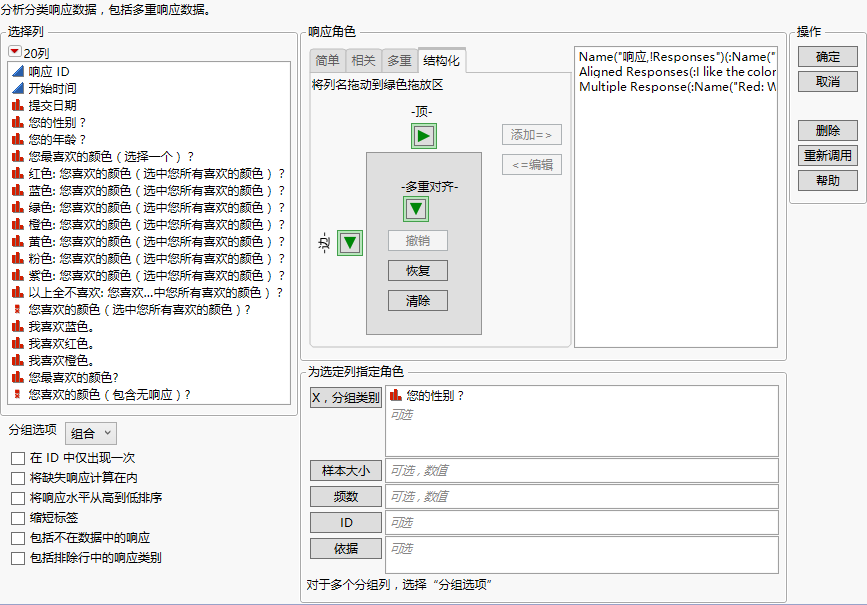Click the nominal icon next to 您的年龄？
This screenshot has height=605, width=867.
18,139
